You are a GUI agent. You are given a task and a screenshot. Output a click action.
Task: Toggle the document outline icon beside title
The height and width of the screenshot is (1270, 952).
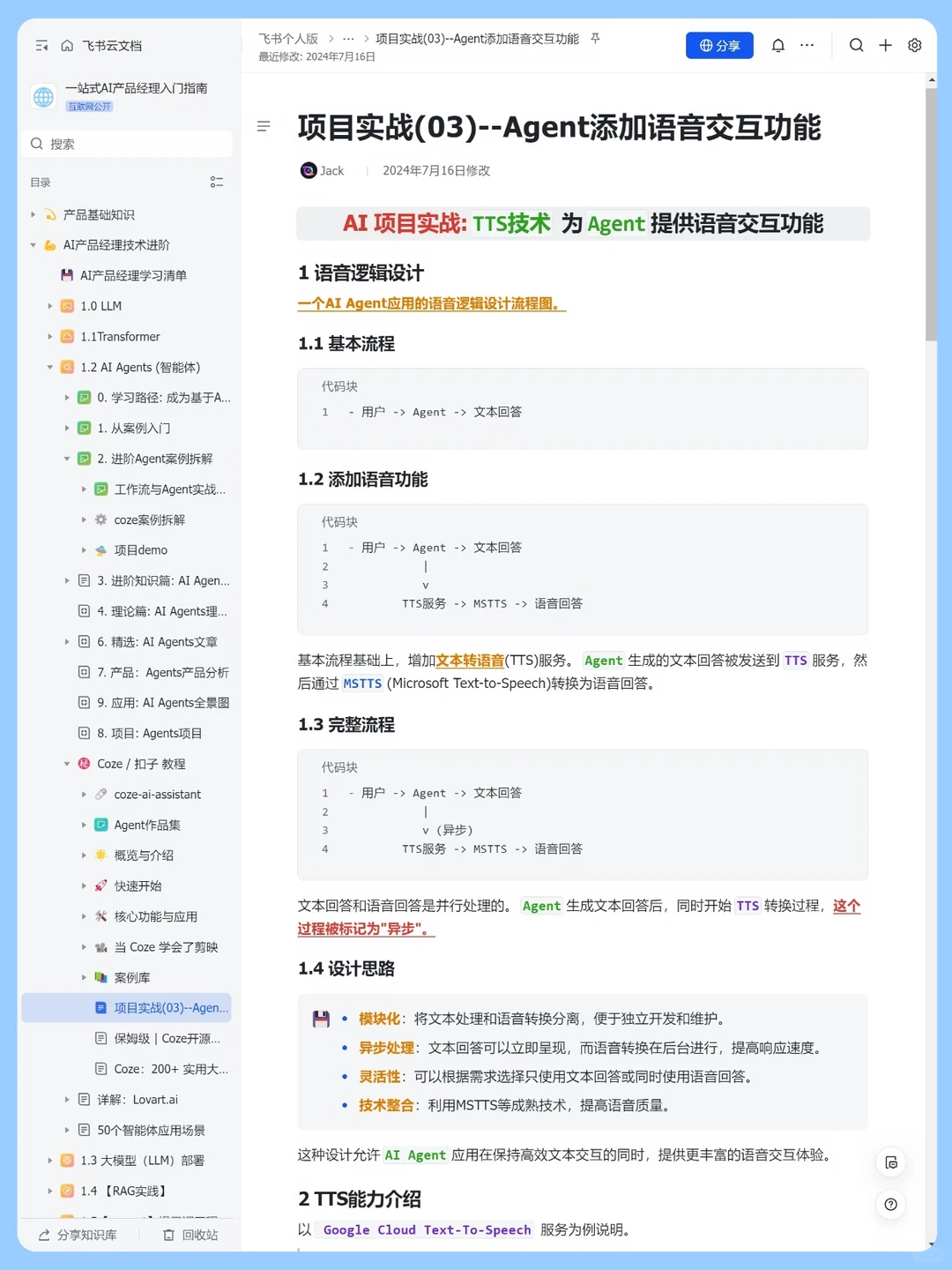coord(264,127)
